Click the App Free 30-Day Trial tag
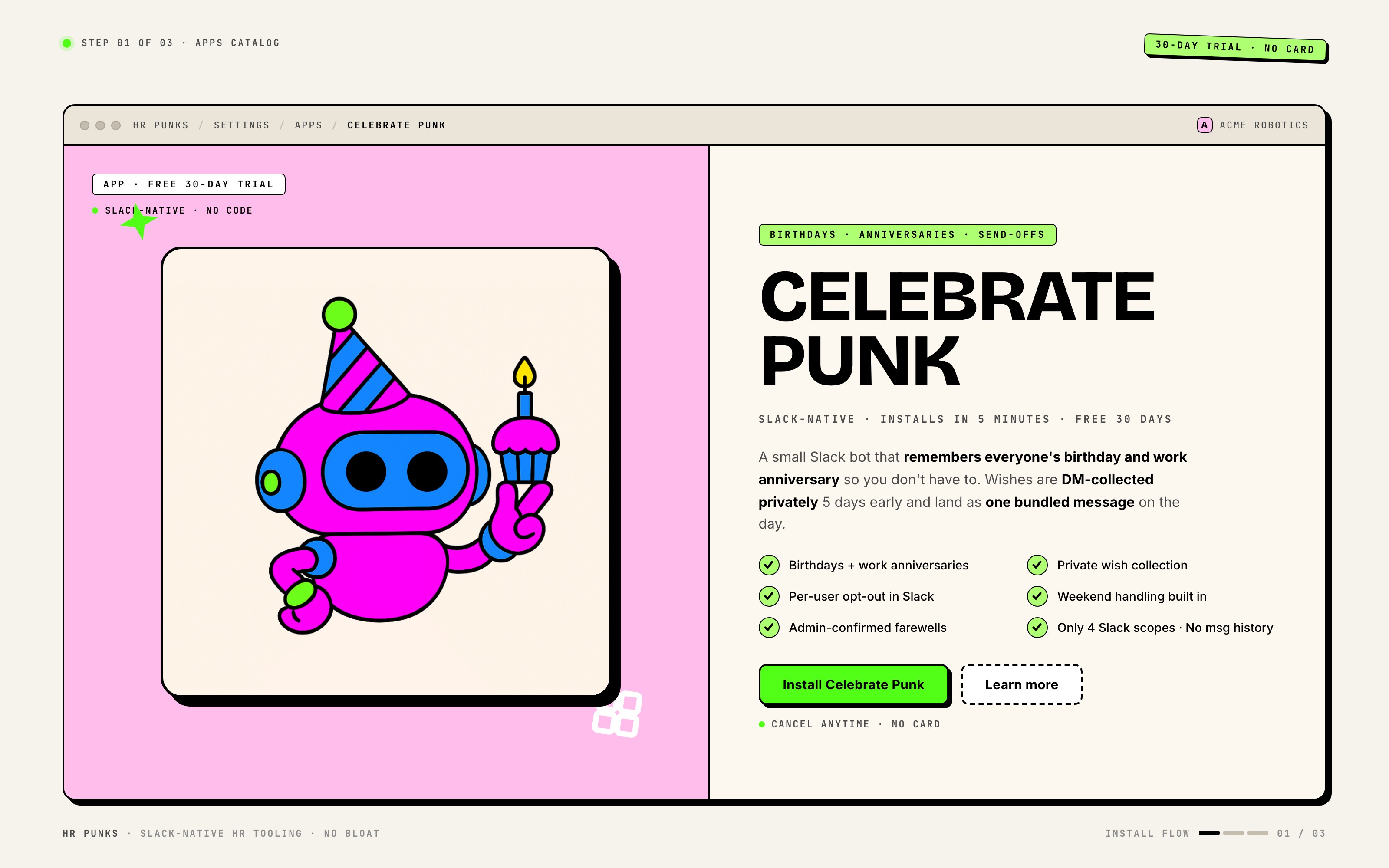The height and width of the screenshot is (868, 1389). pos(188,184)
